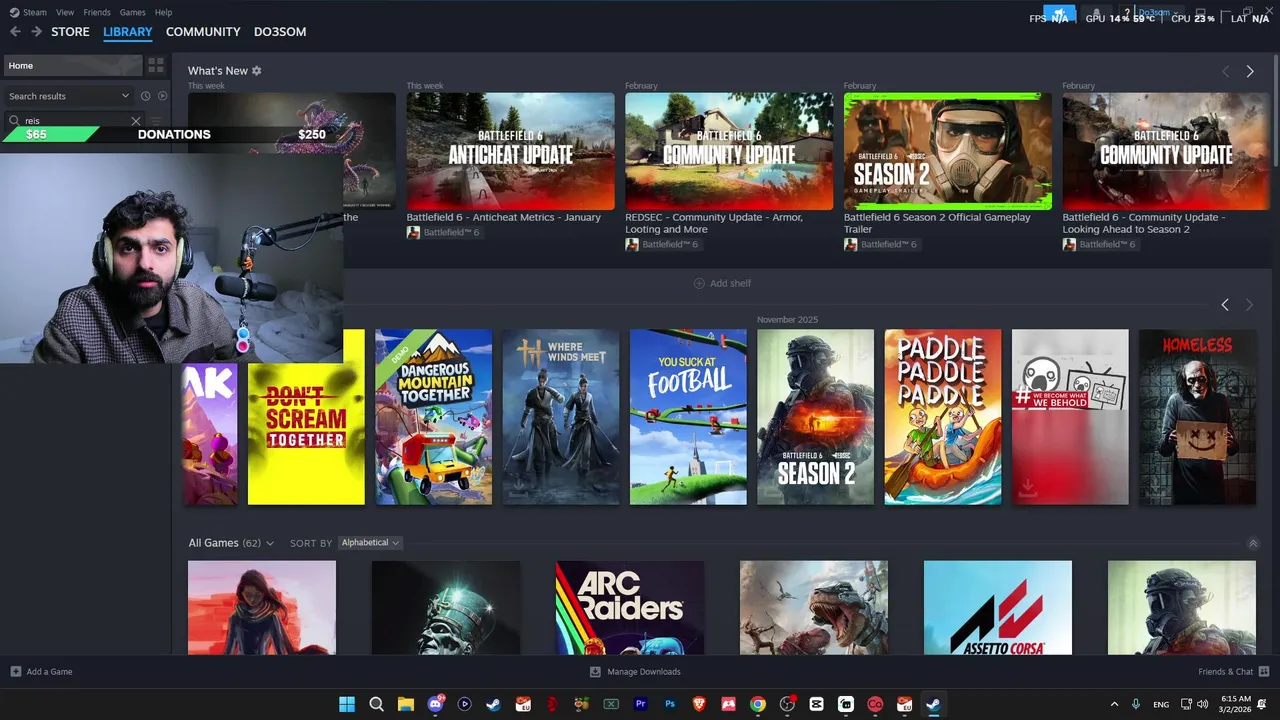
Task: Go back with the left arrow
Action: point(15,32)
